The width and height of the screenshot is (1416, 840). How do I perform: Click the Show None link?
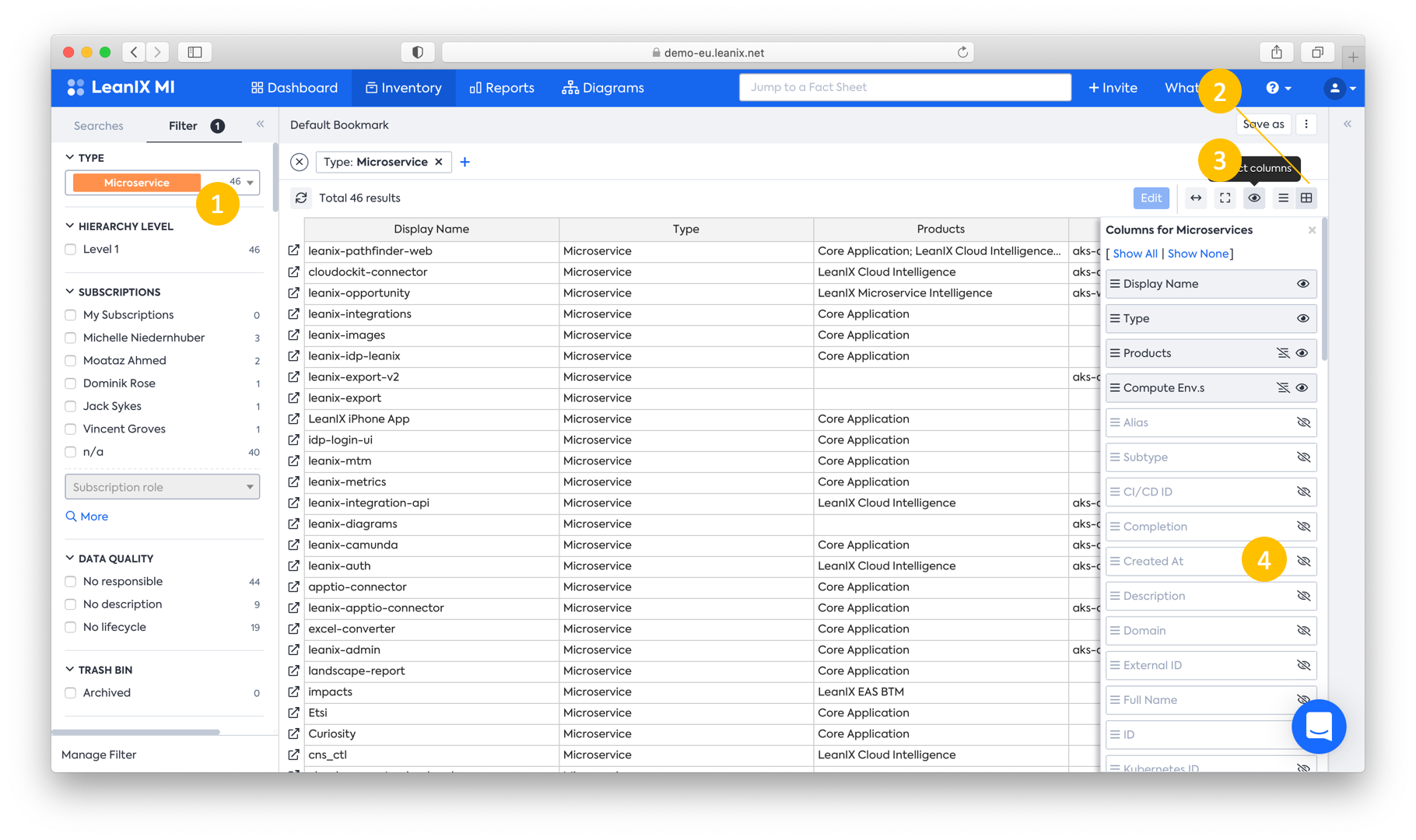[x=1198, y=254]
